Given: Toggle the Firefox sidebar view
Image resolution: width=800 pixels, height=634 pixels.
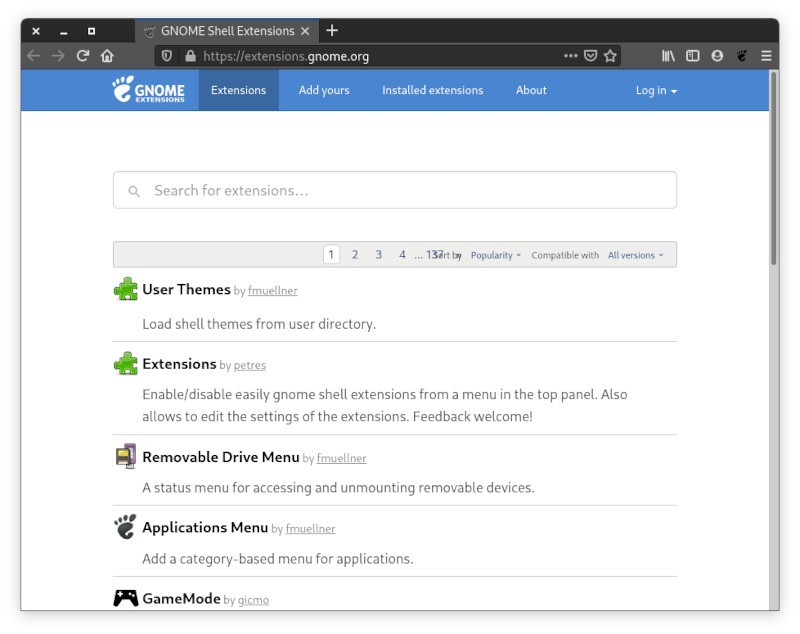Looking at the screenshot, I should 693,56.
